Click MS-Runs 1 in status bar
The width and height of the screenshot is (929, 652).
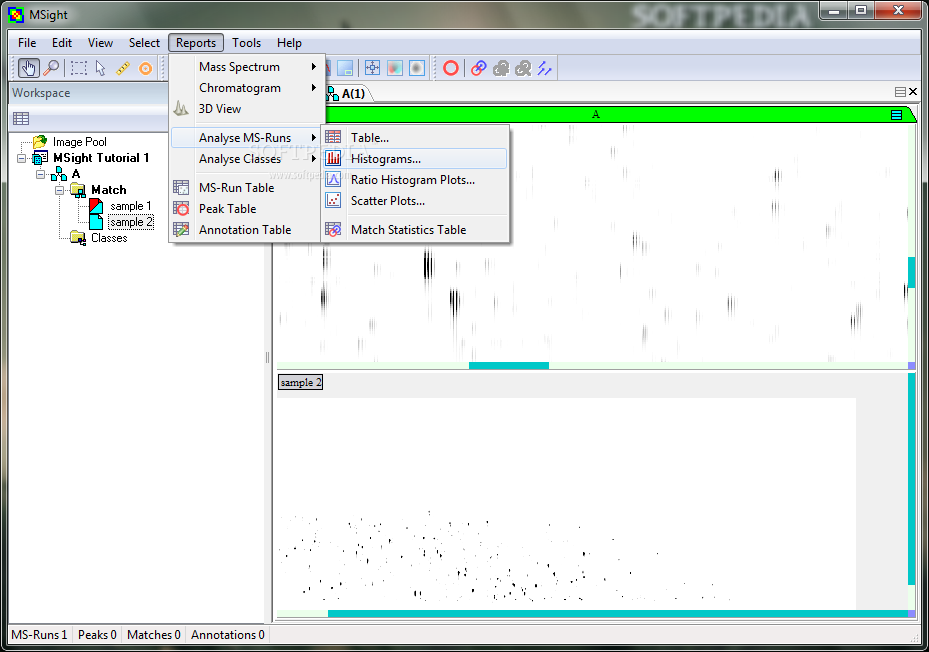39,635
